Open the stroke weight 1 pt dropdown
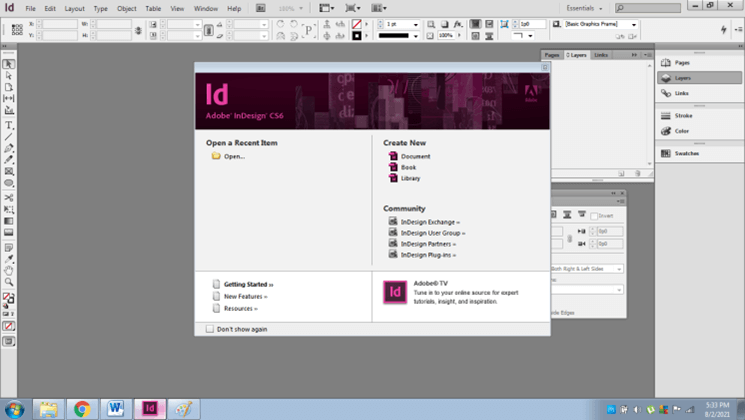The height and width of the screenshot is (420, 745). click(416, 24)
